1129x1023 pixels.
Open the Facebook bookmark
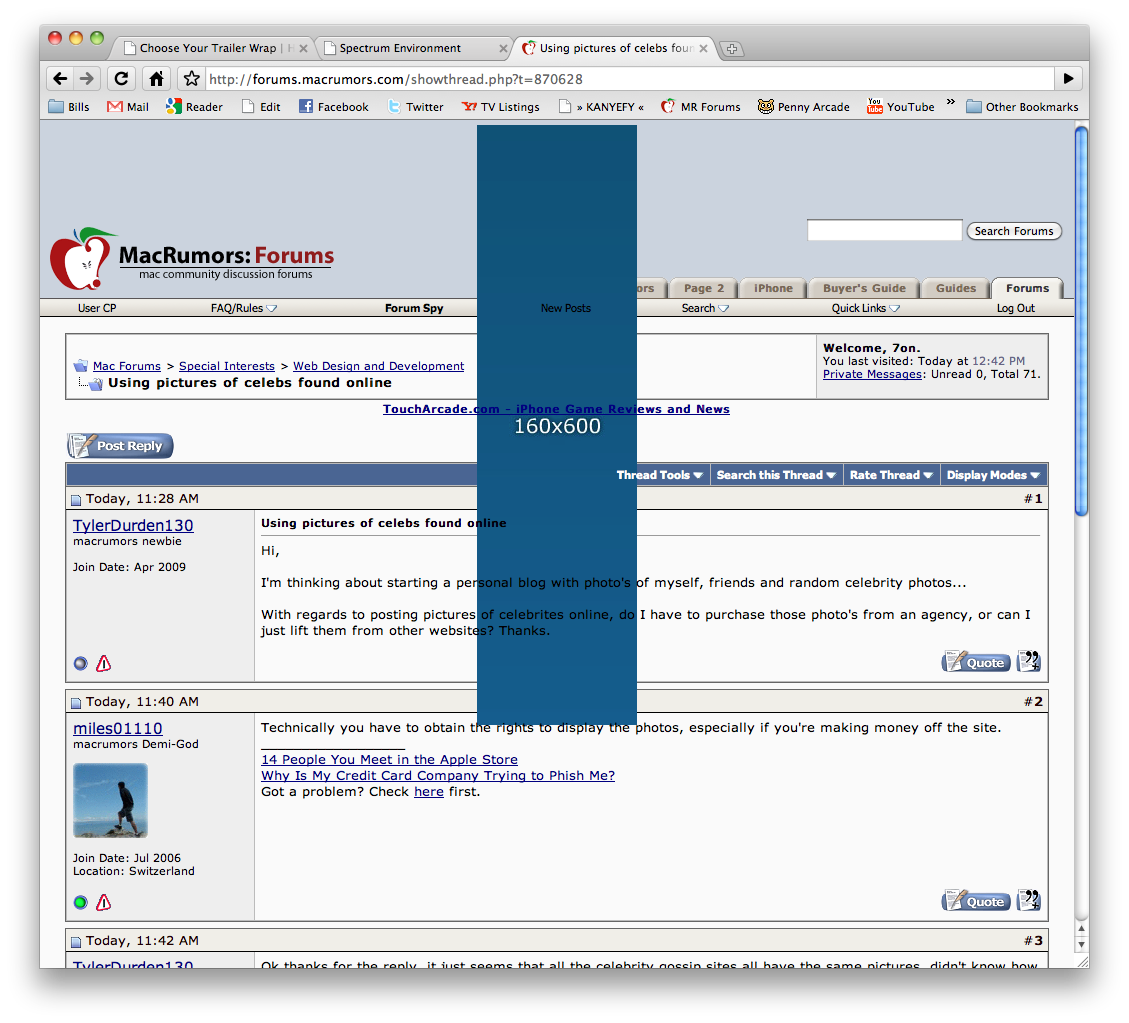coord(333,107)
